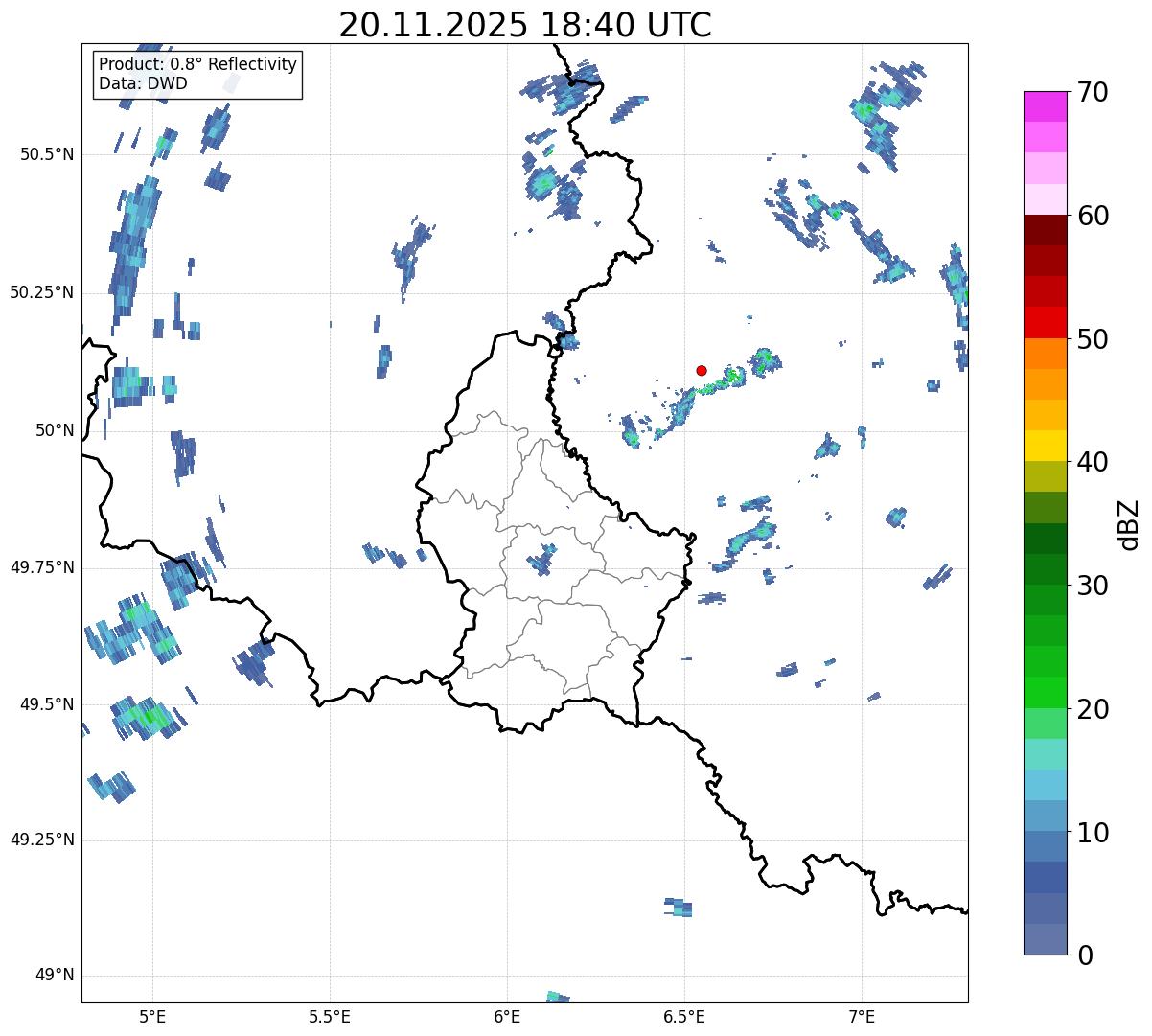Click the 'Product: 0.8° Reflectivity' label
The image size is (1152, 1036).
pos(198,64)
